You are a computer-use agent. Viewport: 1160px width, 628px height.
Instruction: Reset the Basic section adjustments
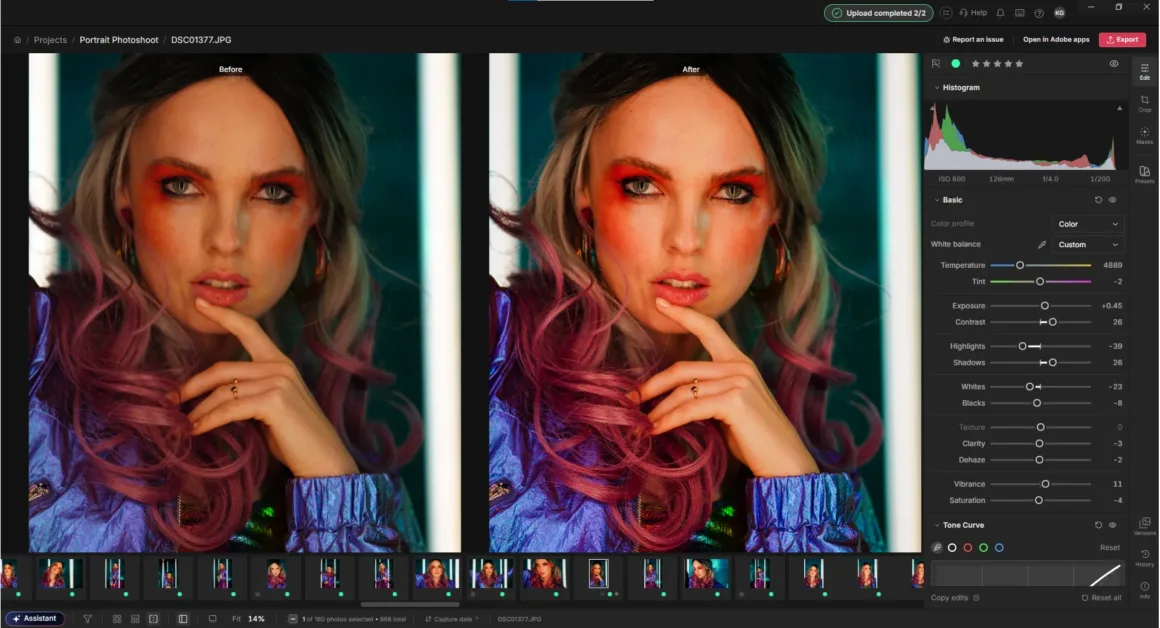pos(1098,200)
